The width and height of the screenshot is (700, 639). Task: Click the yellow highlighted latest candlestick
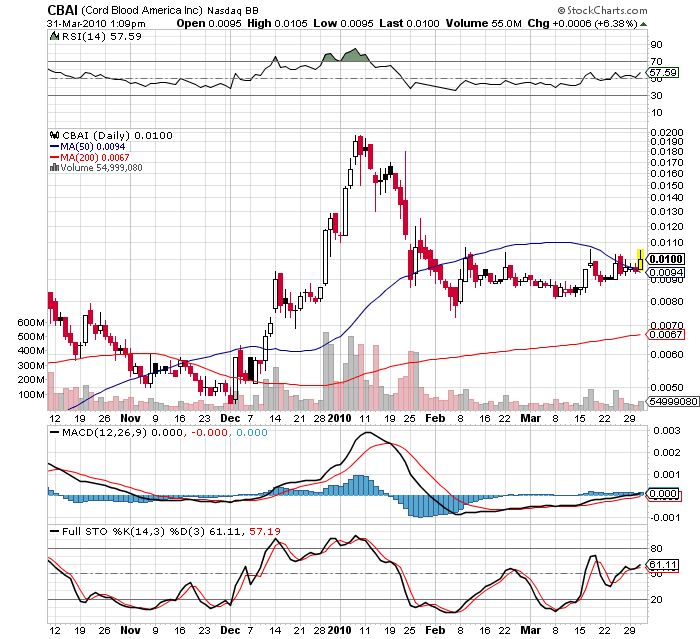click(x=641, y=260)
